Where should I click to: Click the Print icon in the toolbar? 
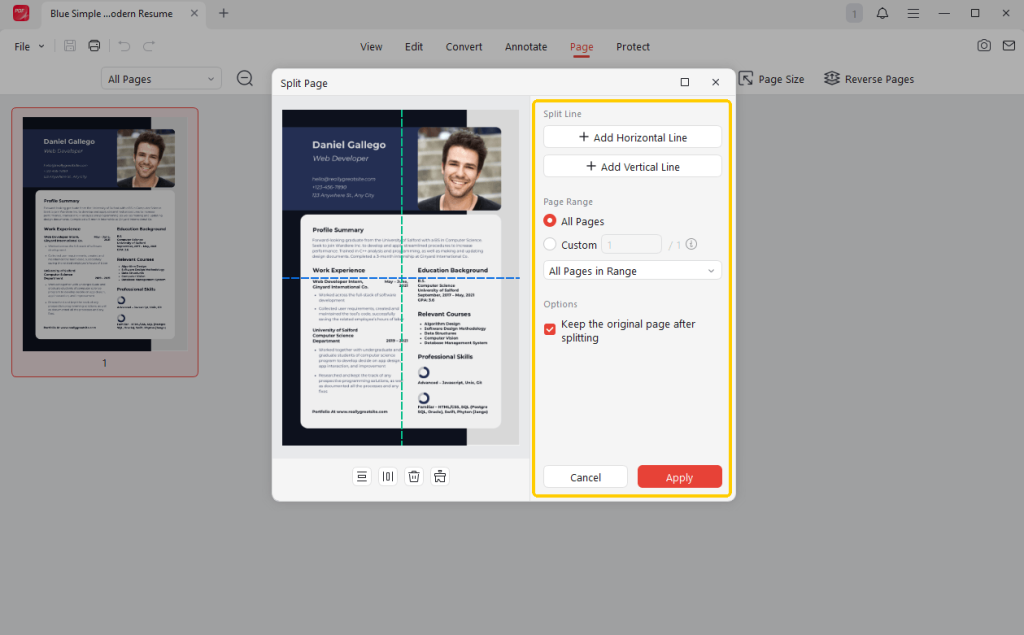[93, 45]
